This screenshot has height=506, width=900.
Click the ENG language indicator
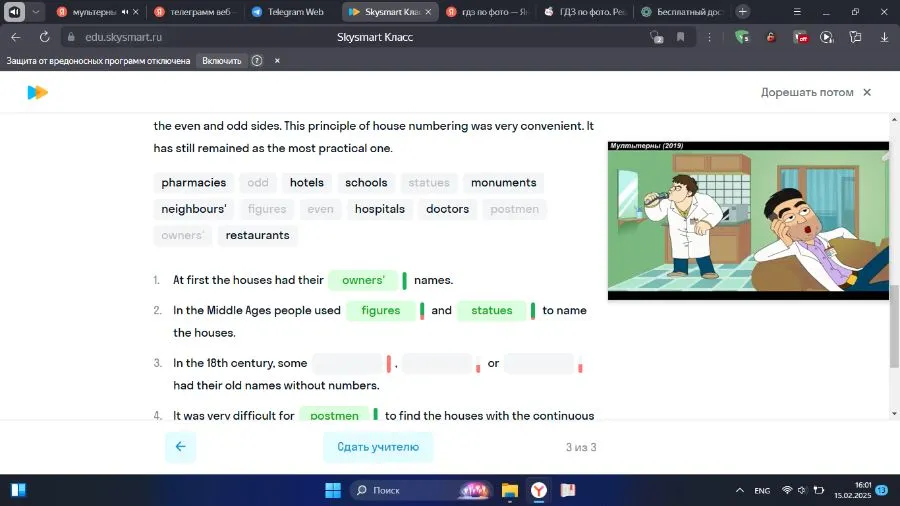(762, 491)
